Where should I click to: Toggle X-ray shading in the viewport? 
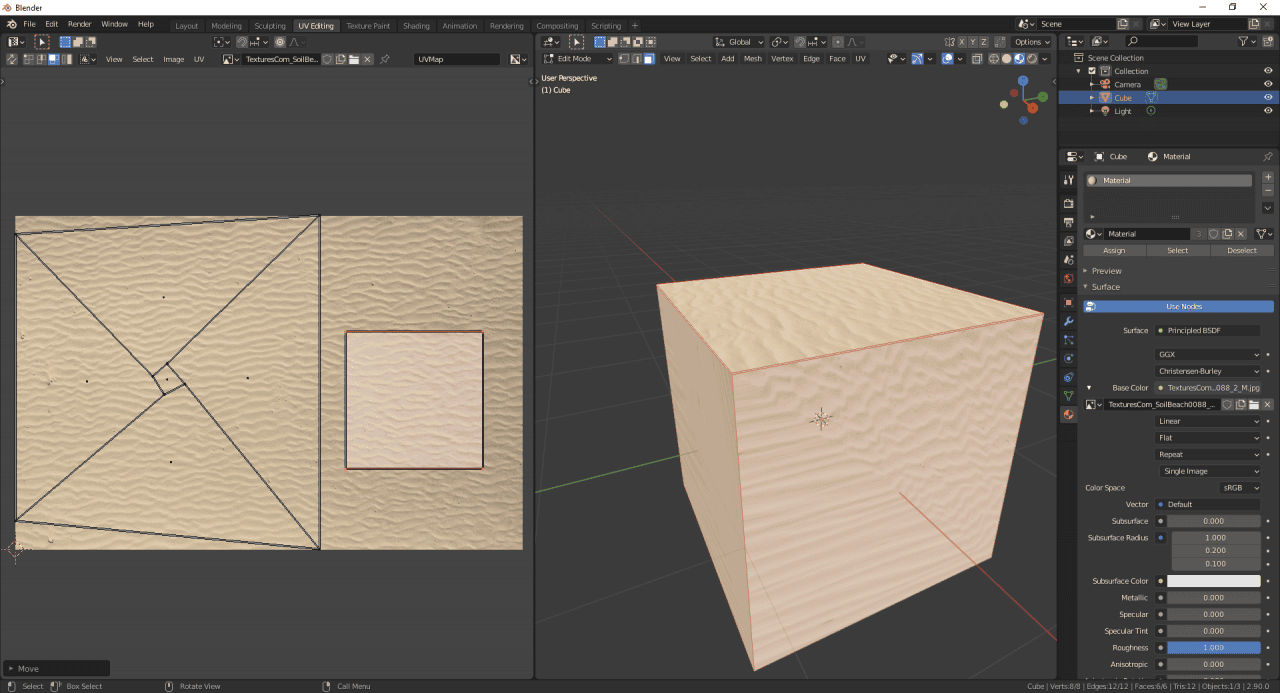pos(977,58)
